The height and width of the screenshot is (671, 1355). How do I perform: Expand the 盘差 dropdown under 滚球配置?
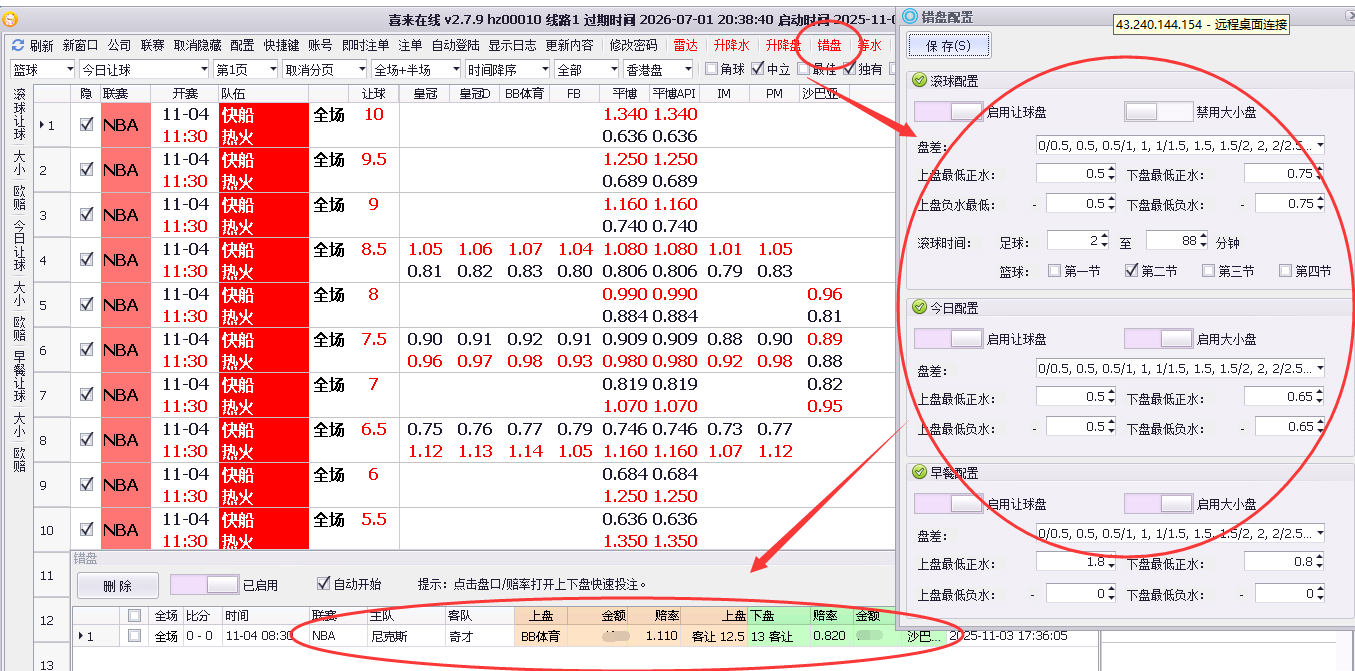[x=1318, y=146]
